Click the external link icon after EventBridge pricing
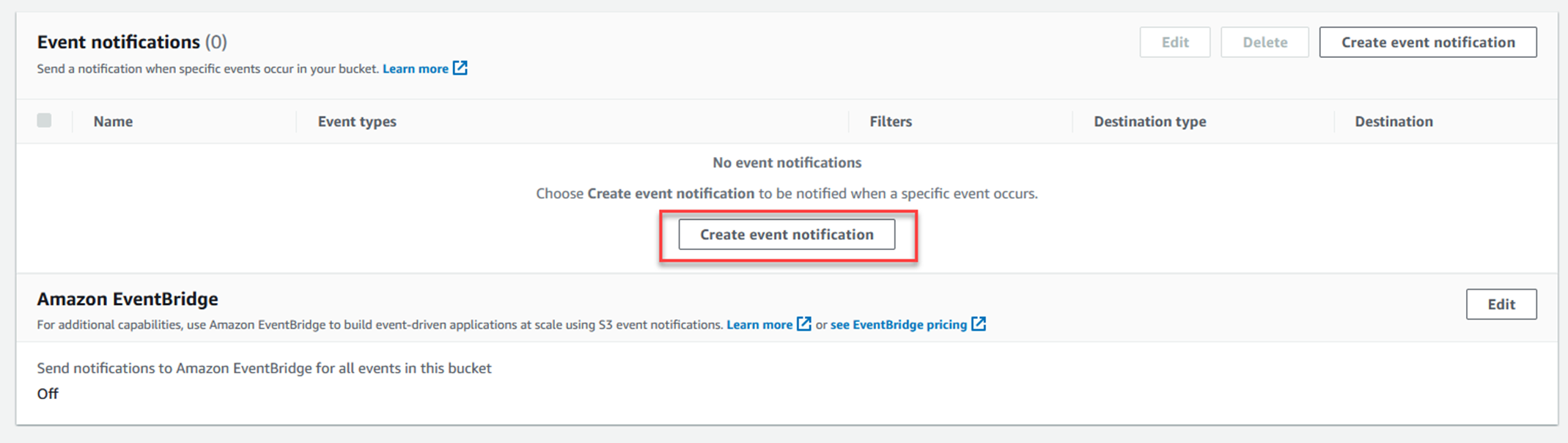 (x=979, y=324)
